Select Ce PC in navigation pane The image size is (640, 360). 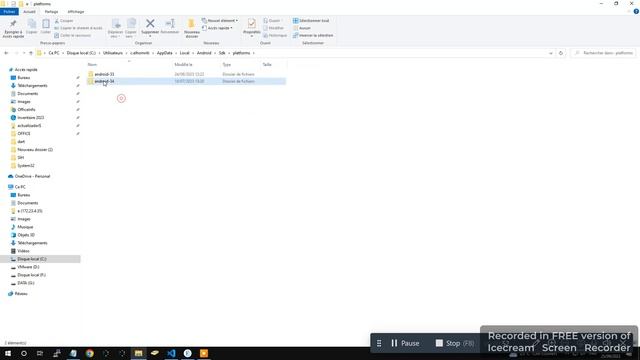(x=20, y=187)
